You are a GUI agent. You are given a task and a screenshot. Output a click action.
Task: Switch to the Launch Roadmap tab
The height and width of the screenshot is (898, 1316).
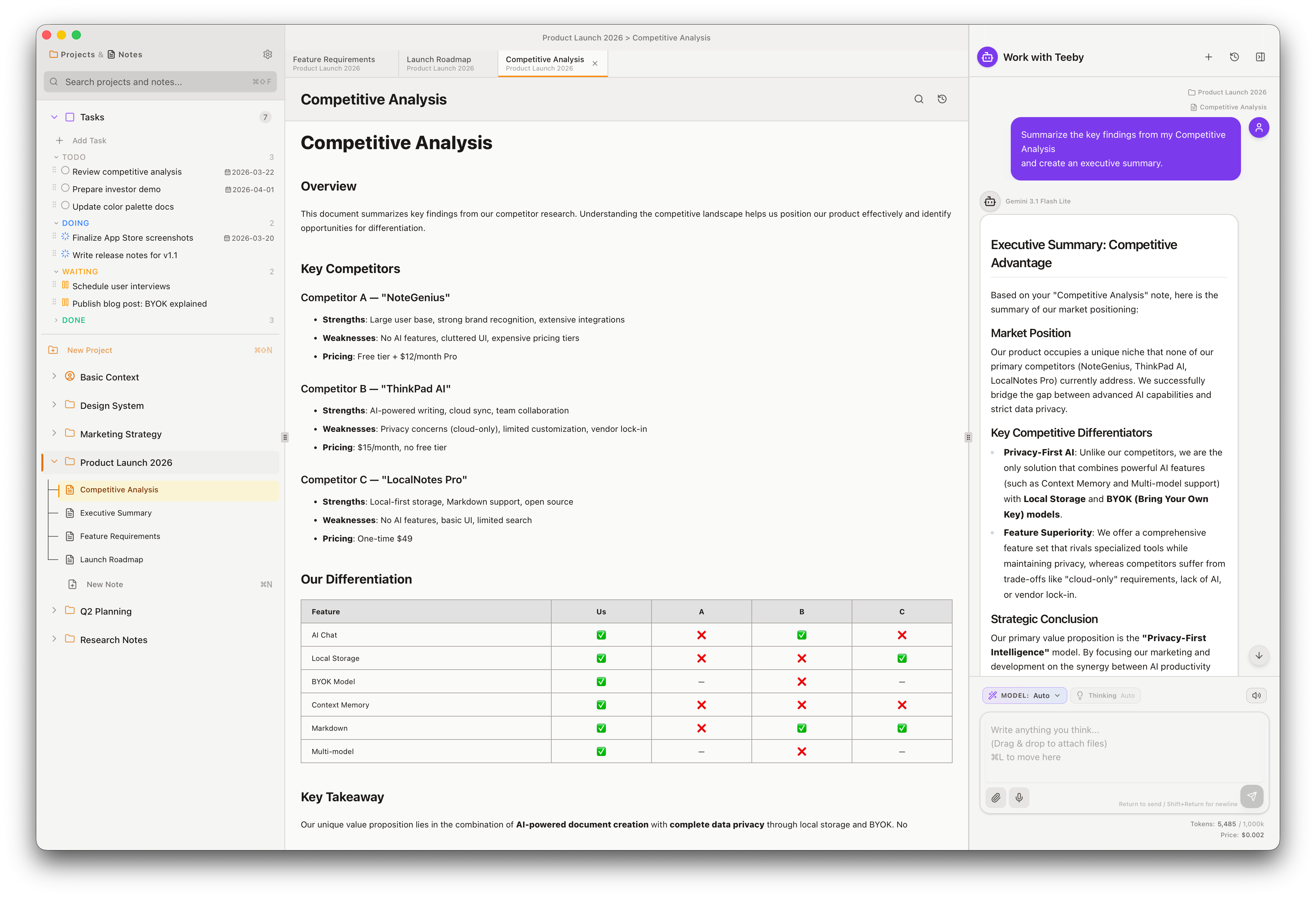(439, 63)
